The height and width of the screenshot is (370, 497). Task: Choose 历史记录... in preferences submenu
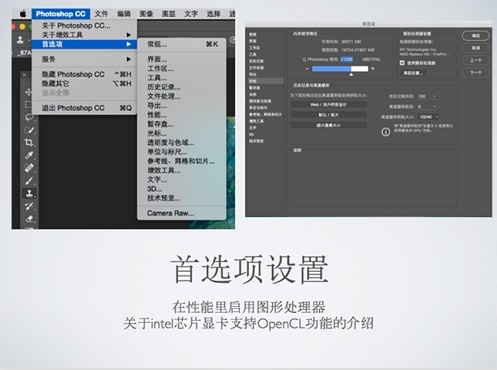[182, 87]
